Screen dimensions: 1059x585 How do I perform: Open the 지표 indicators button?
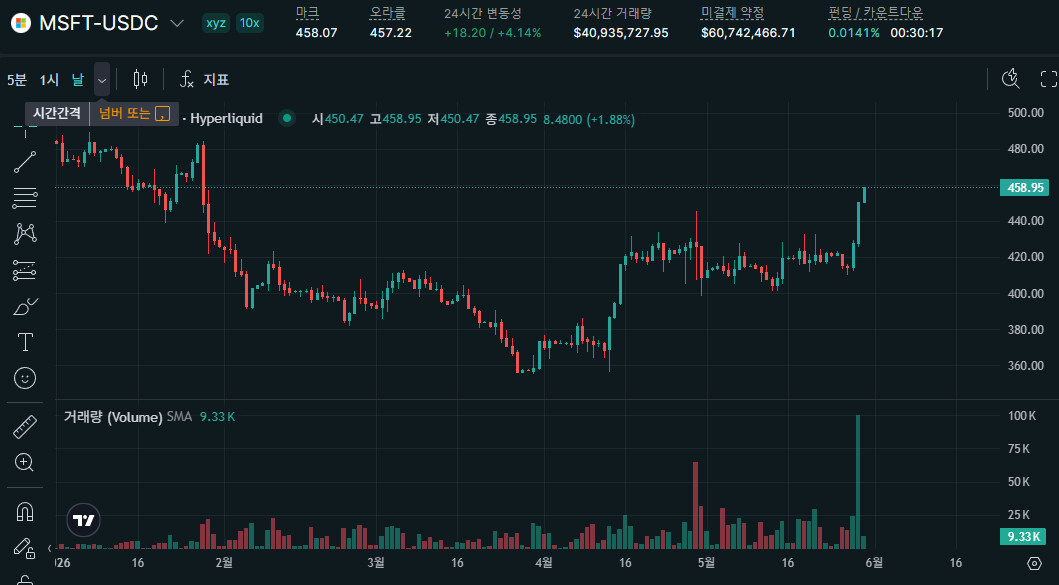tap(205, 80)
